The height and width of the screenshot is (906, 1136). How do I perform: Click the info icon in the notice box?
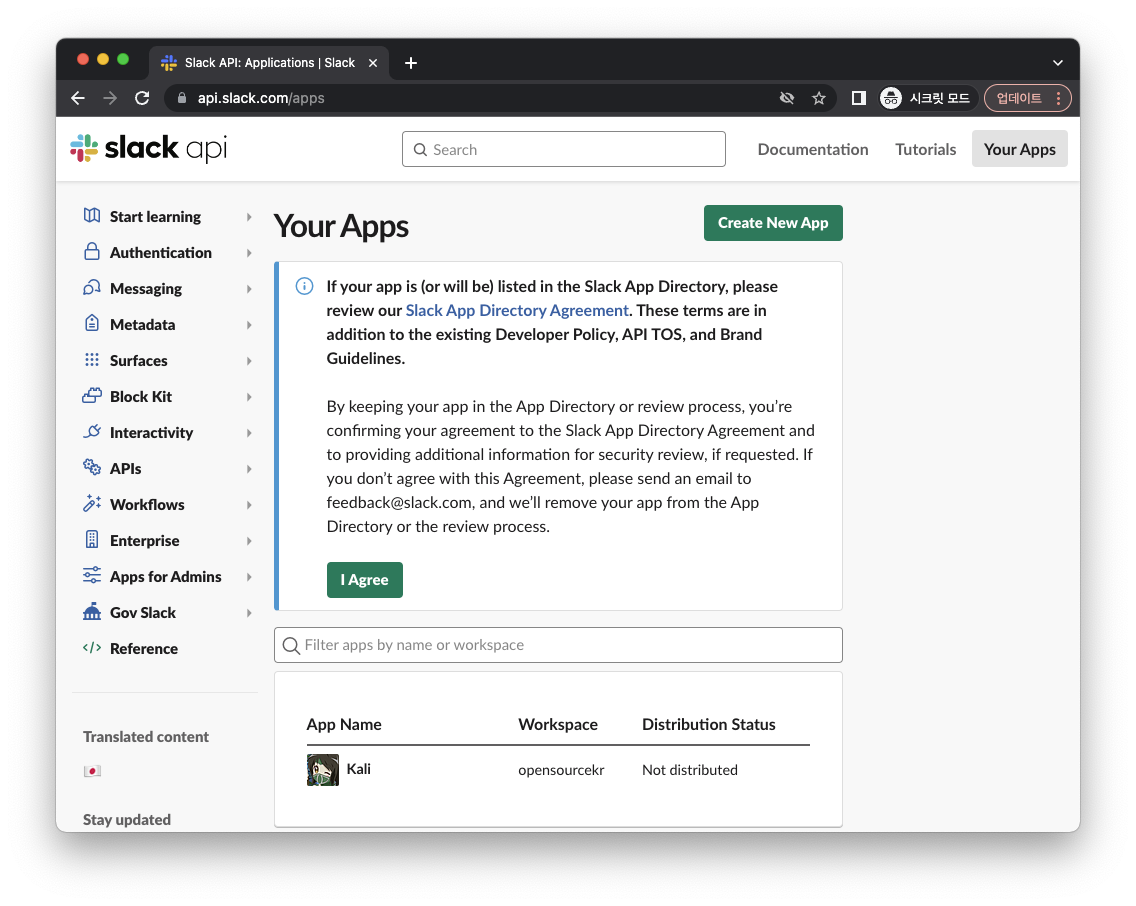[x=304, y=286]
